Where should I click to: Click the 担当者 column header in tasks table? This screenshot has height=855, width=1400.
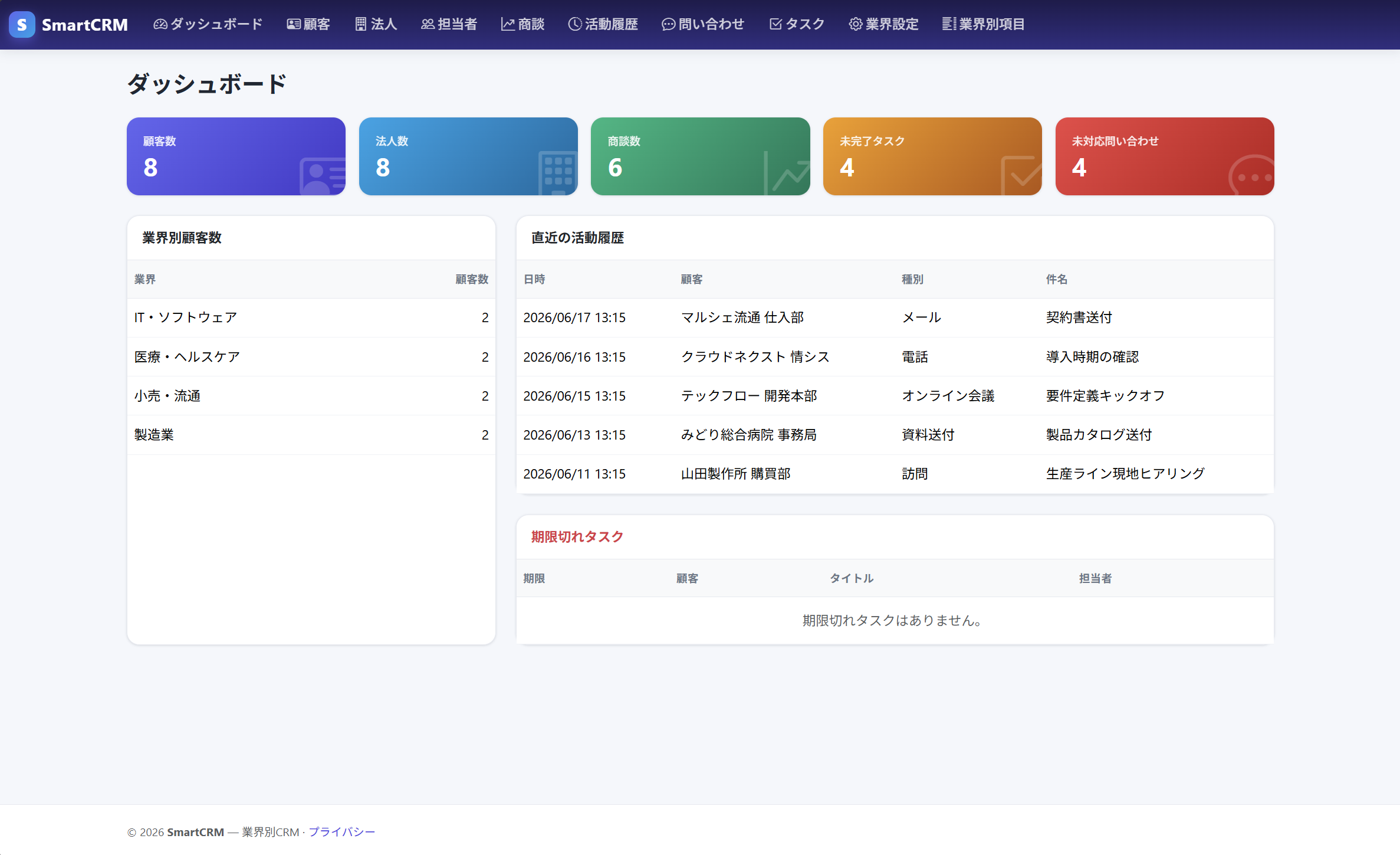click(x=1096, y=578)
